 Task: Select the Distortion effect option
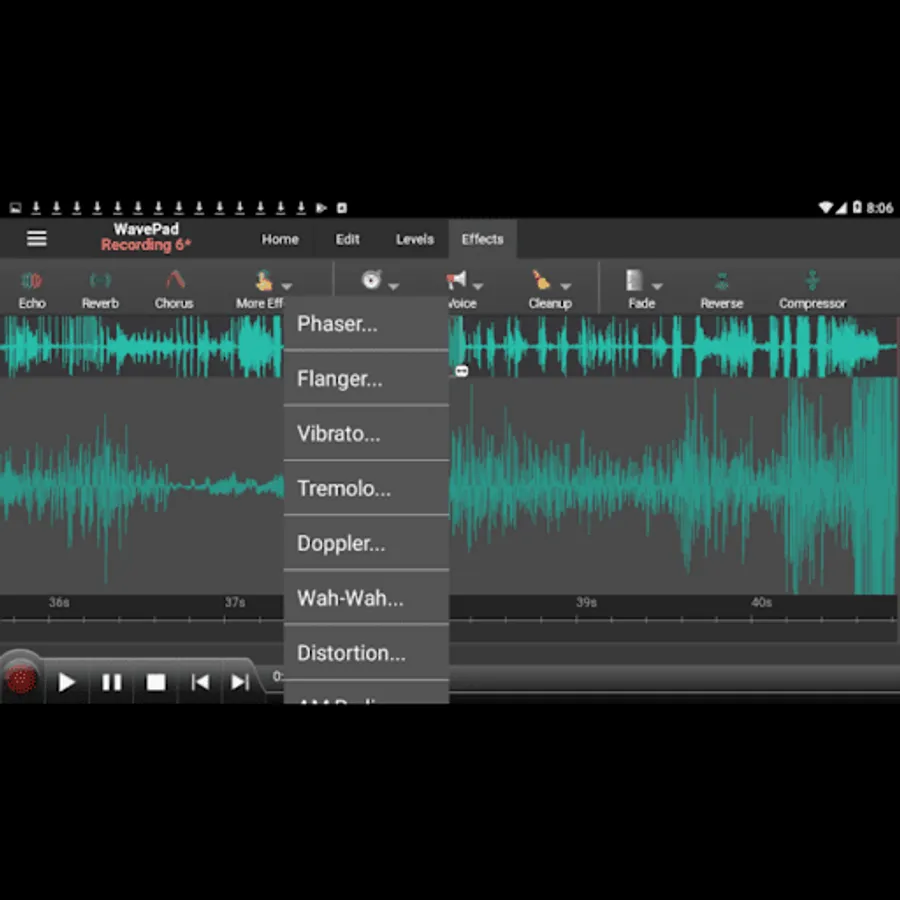[x=351, y=652]
